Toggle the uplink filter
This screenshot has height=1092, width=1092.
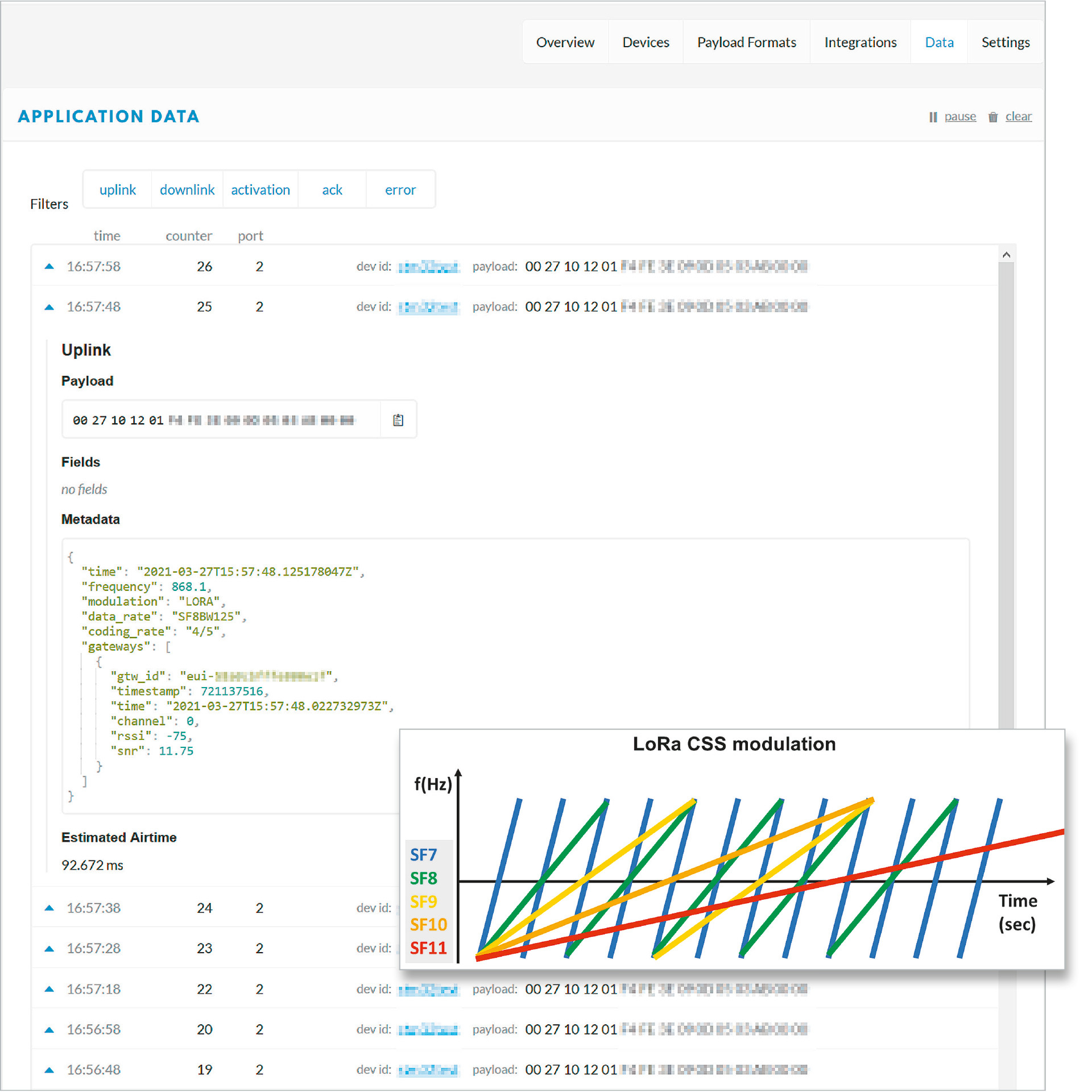tap(118, 189)
